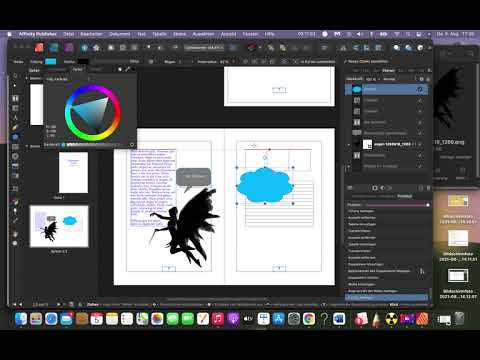Screen dimensions: 480x360
Task: Switch to the Protokoll tab
Action: (404, 196)
